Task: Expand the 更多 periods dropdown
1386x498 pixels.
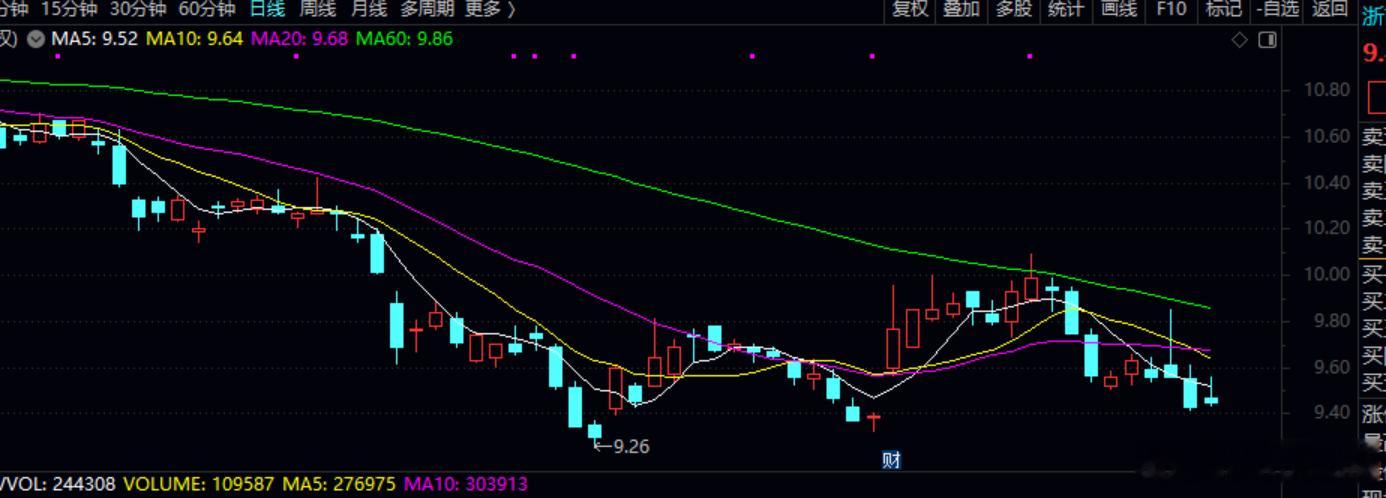Action: pyautogui.click(x=490, y=9)
